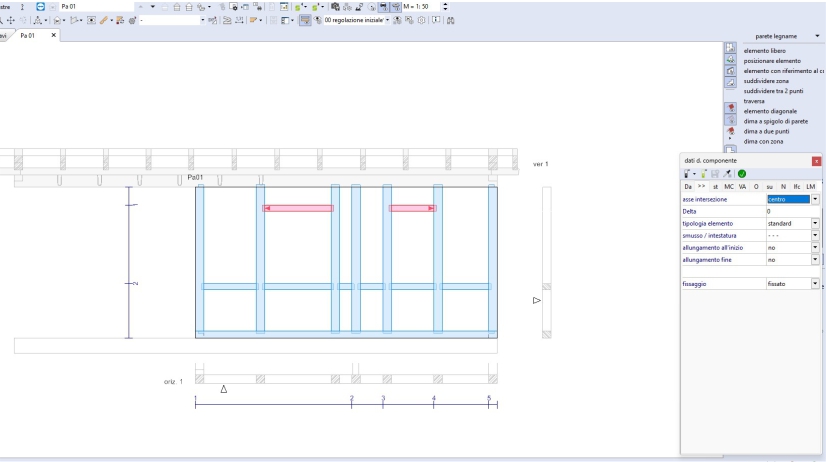Switch to the MC tab
The width and height of the screenshot is (826, 462).
[x=728, y=187]
